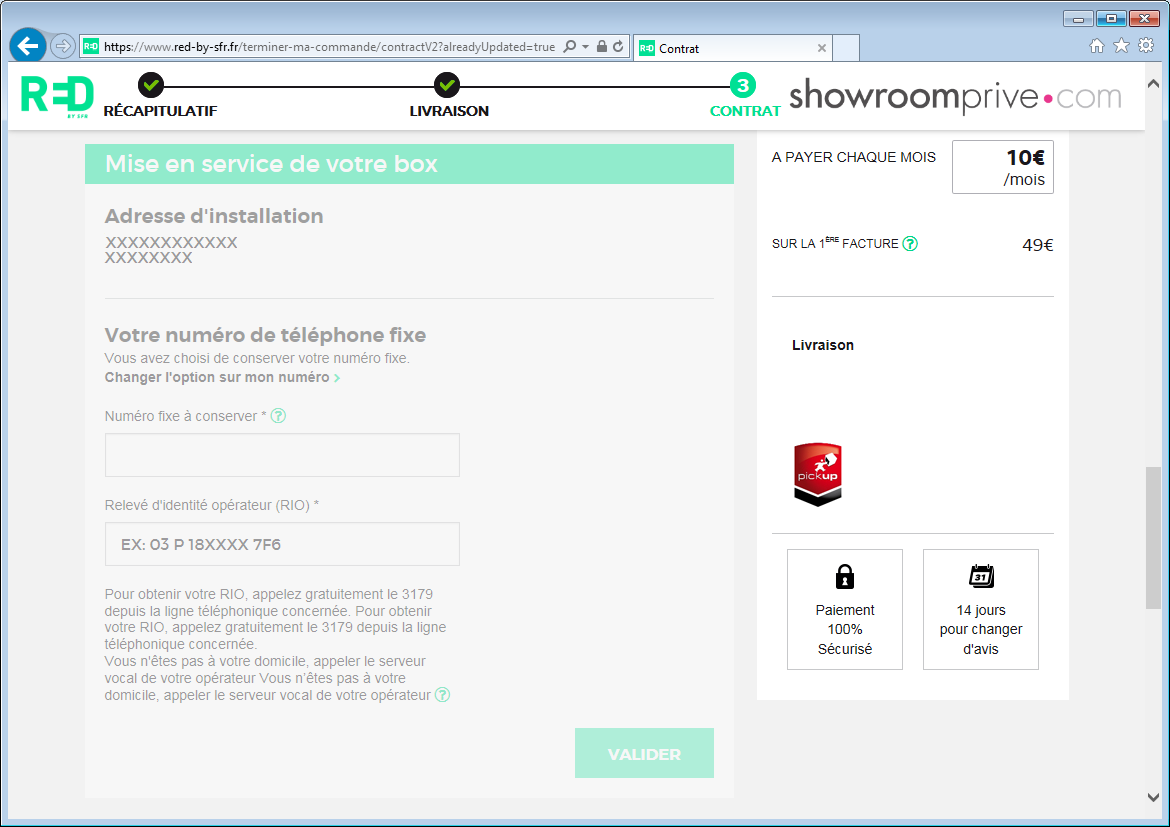Click the browser back arrow button
The image size is (1170, 827).
[28, 46]
